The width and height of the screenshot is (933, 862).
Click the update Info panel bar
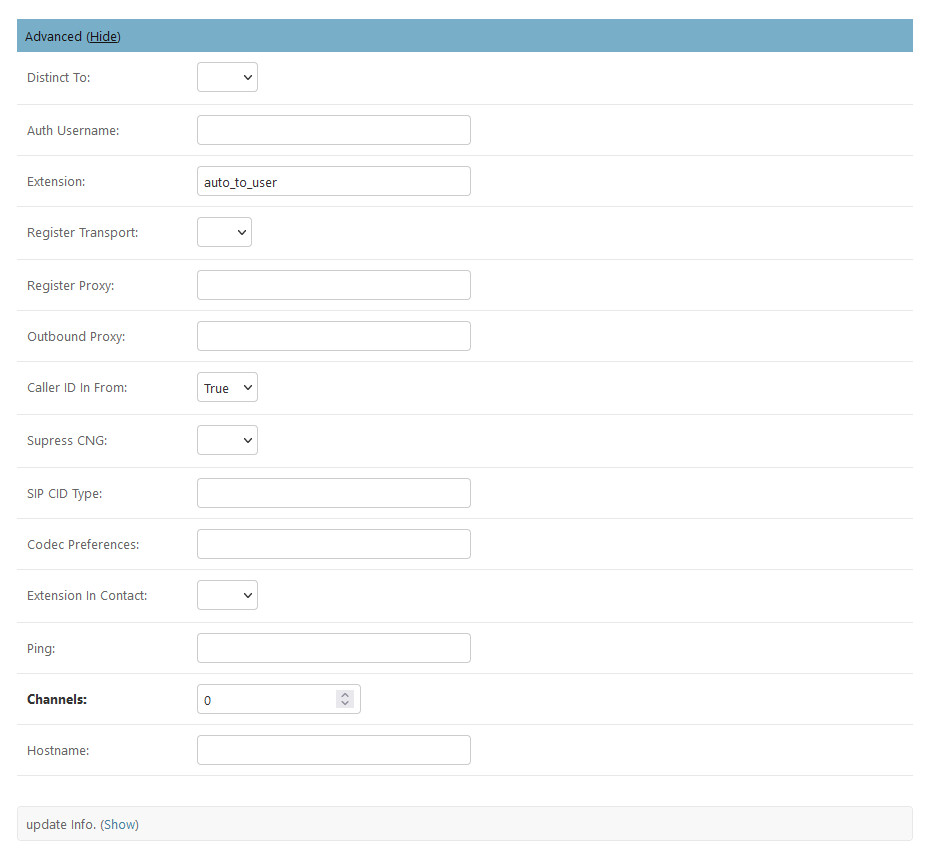coord(500,824)
